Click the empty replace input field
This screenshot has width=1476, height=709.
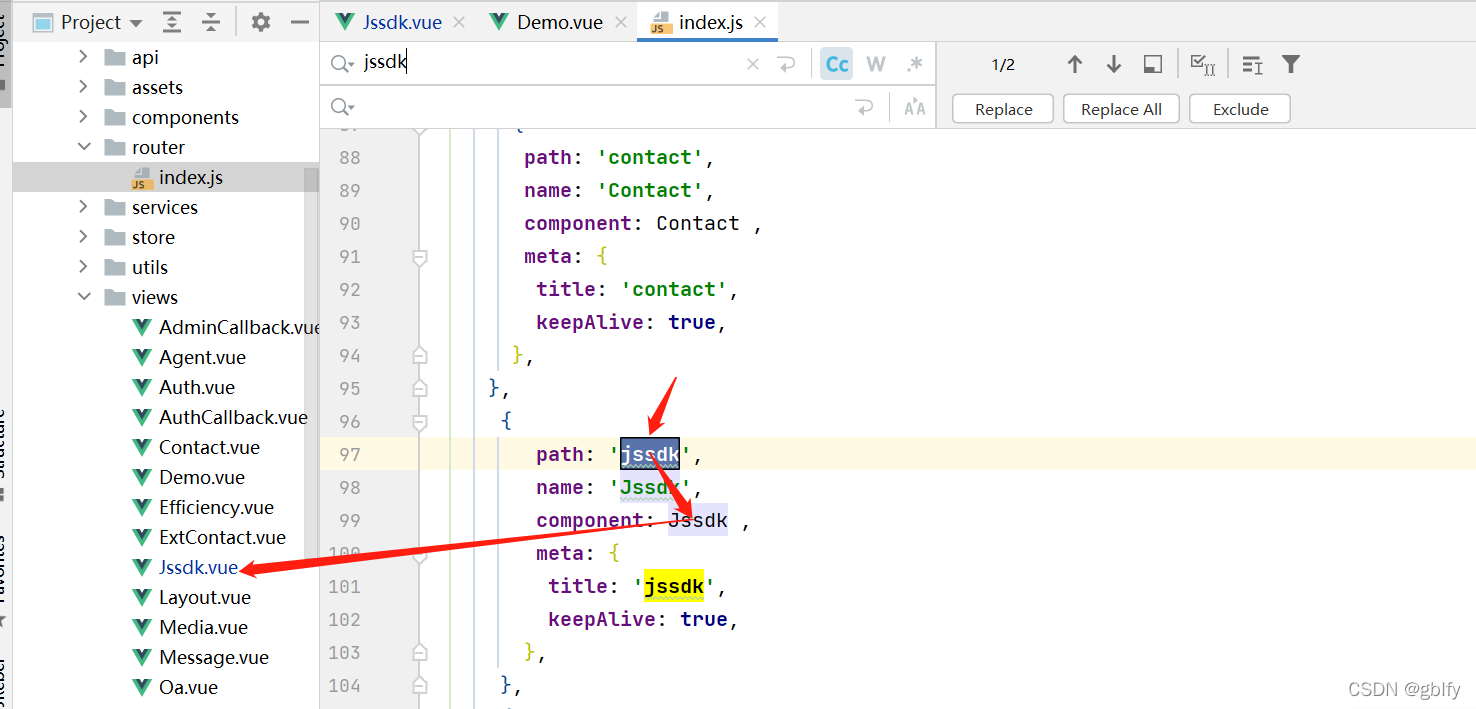point(600,107)
